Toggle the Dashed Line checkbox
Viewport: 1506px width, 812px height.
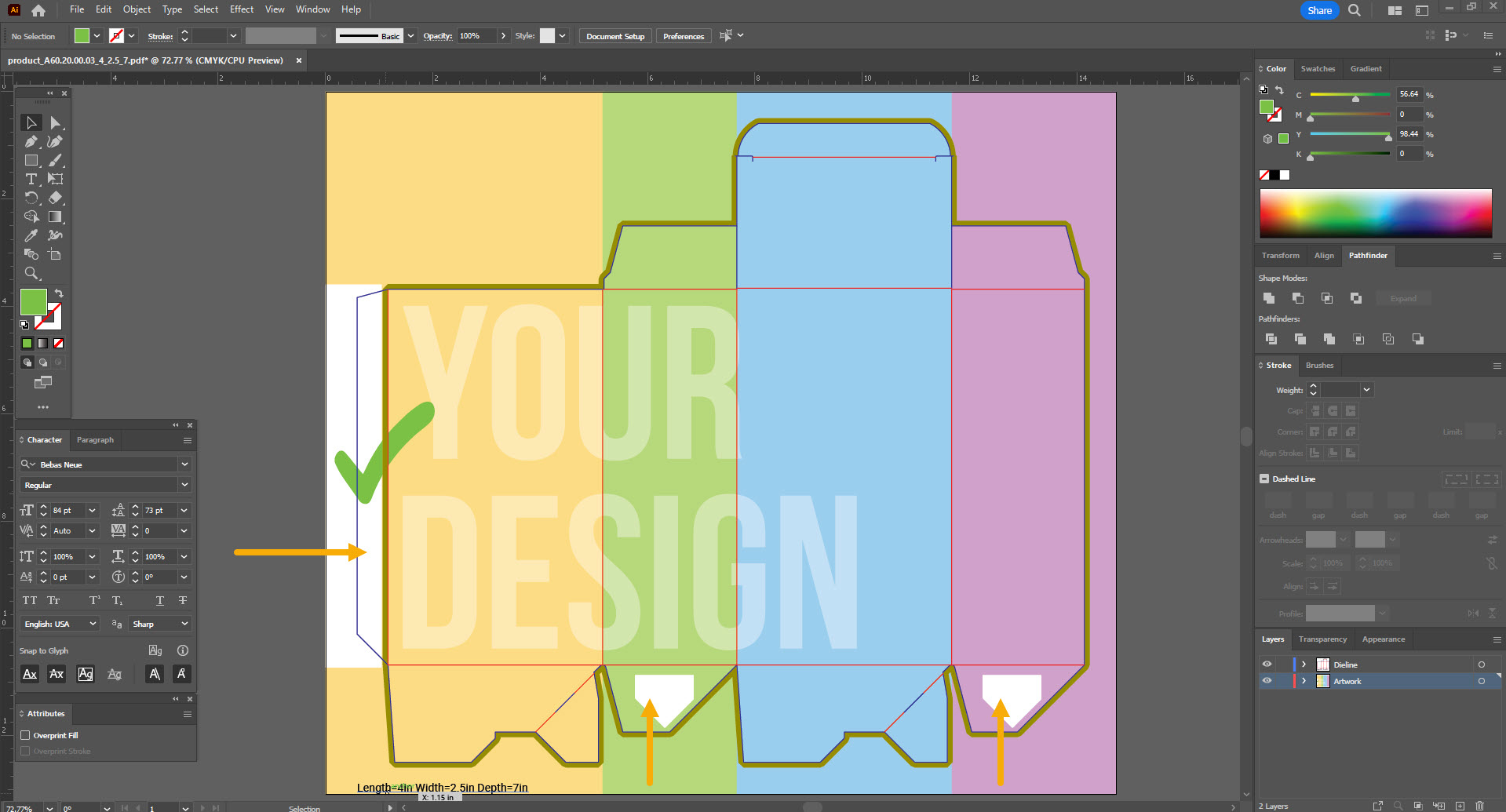pyautogui.click(x=1264, y=479)
